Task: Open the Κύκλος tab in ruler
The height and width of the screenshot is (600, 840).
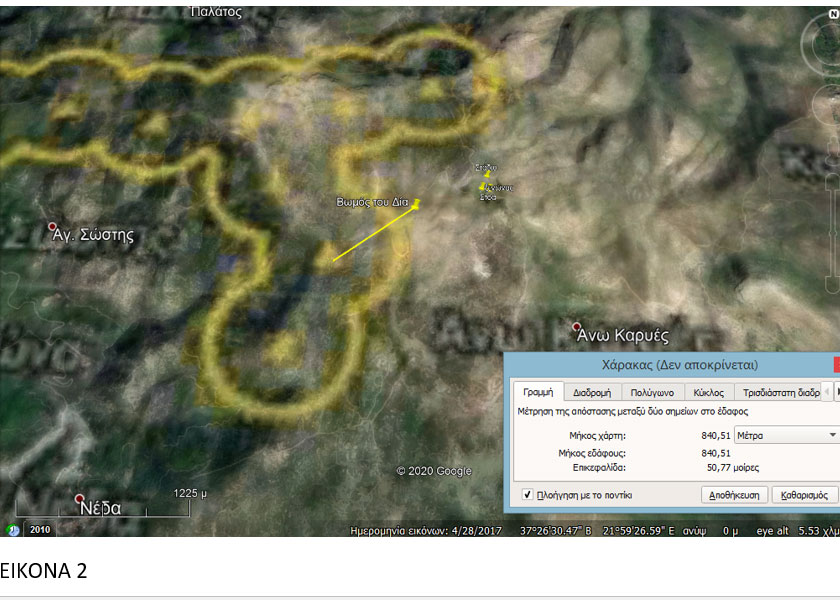Action: click(708, 392)
